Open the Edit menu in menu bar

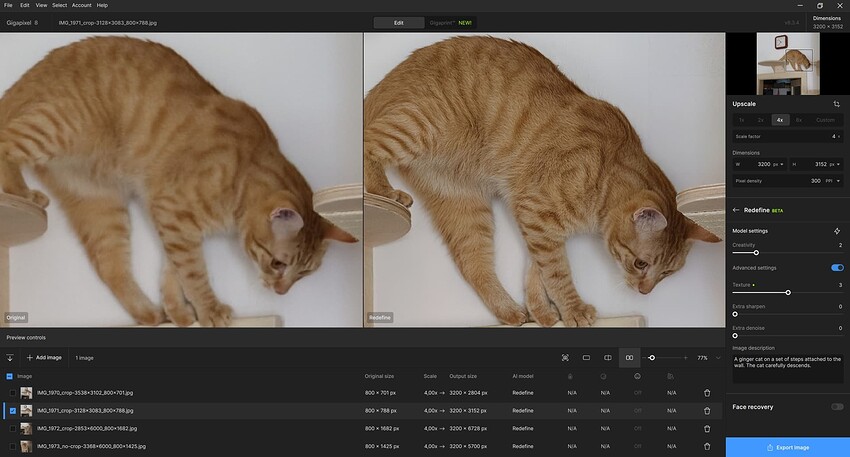(x=25, y=5)
